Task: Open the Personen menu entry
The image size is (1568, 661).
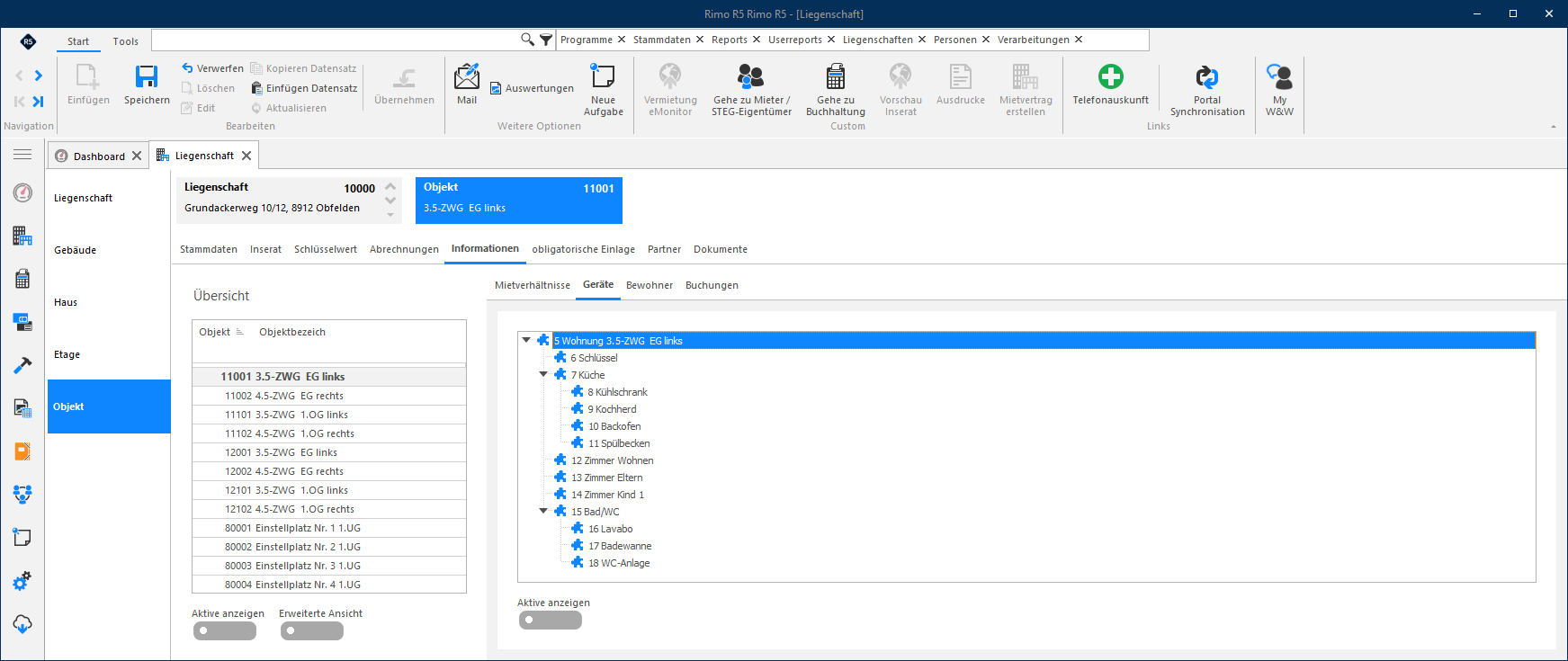Action: click(x=954, y=40)
